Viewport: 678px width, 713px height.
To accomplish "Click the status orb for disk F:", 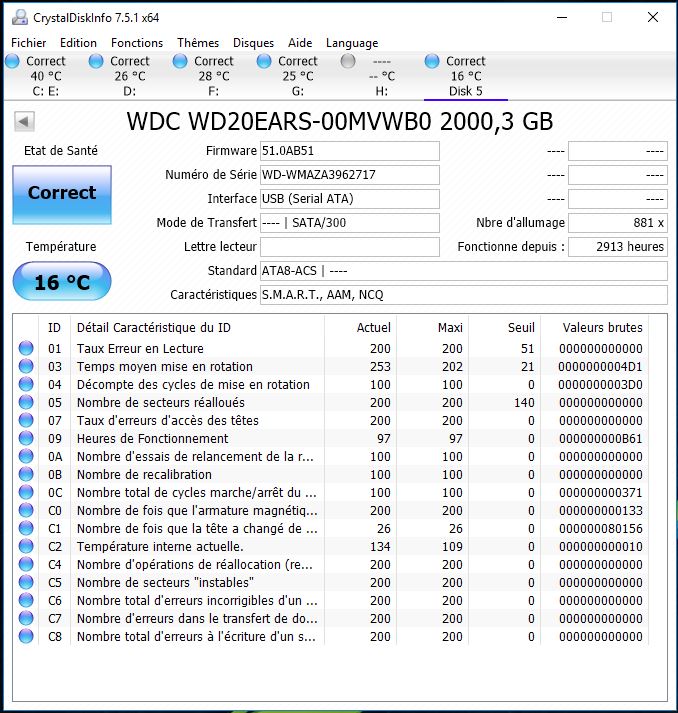I will (x=180, y=61).
